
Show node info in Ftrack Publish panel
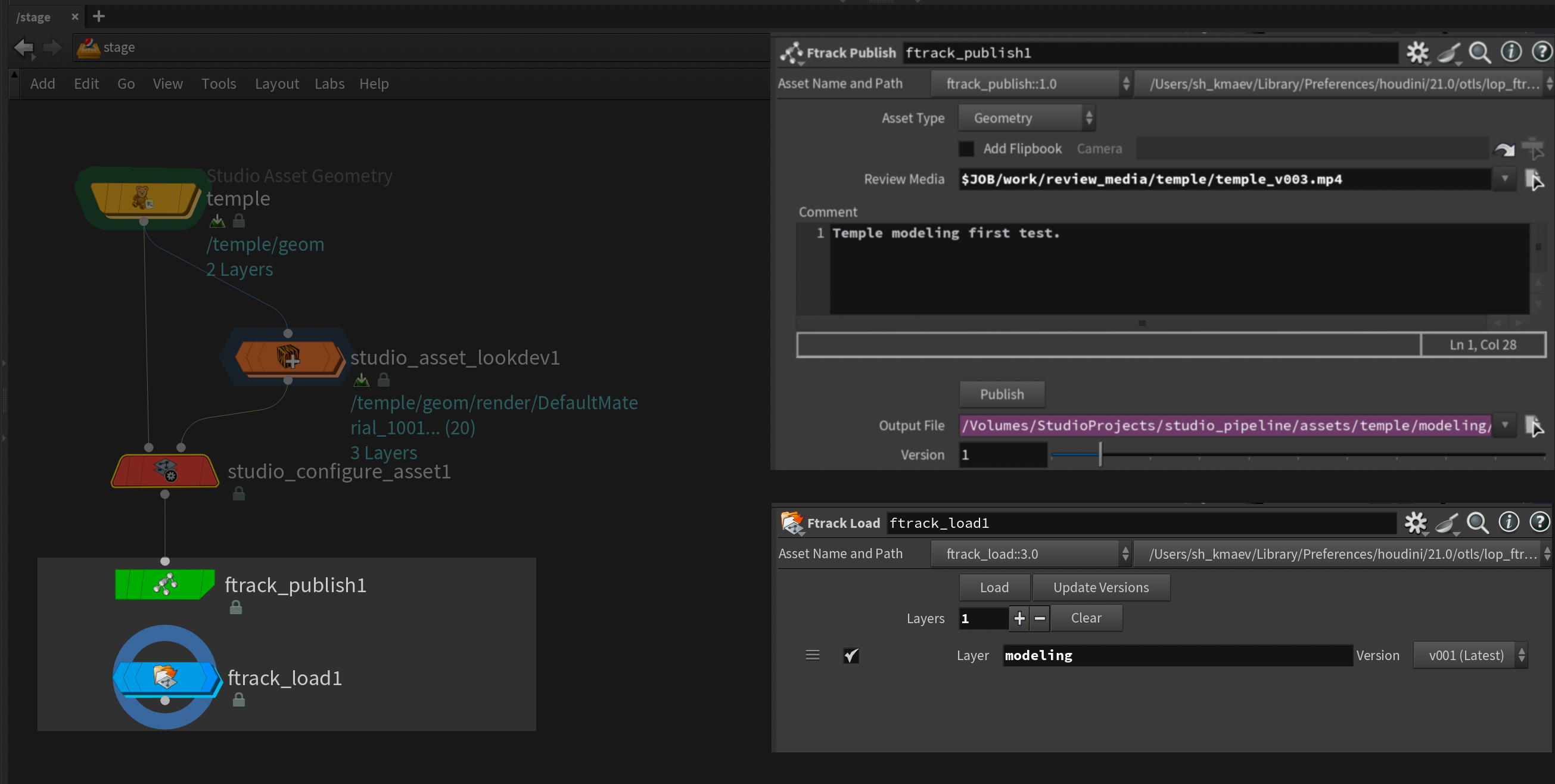pyautogui.click(x=1511, y=52)
